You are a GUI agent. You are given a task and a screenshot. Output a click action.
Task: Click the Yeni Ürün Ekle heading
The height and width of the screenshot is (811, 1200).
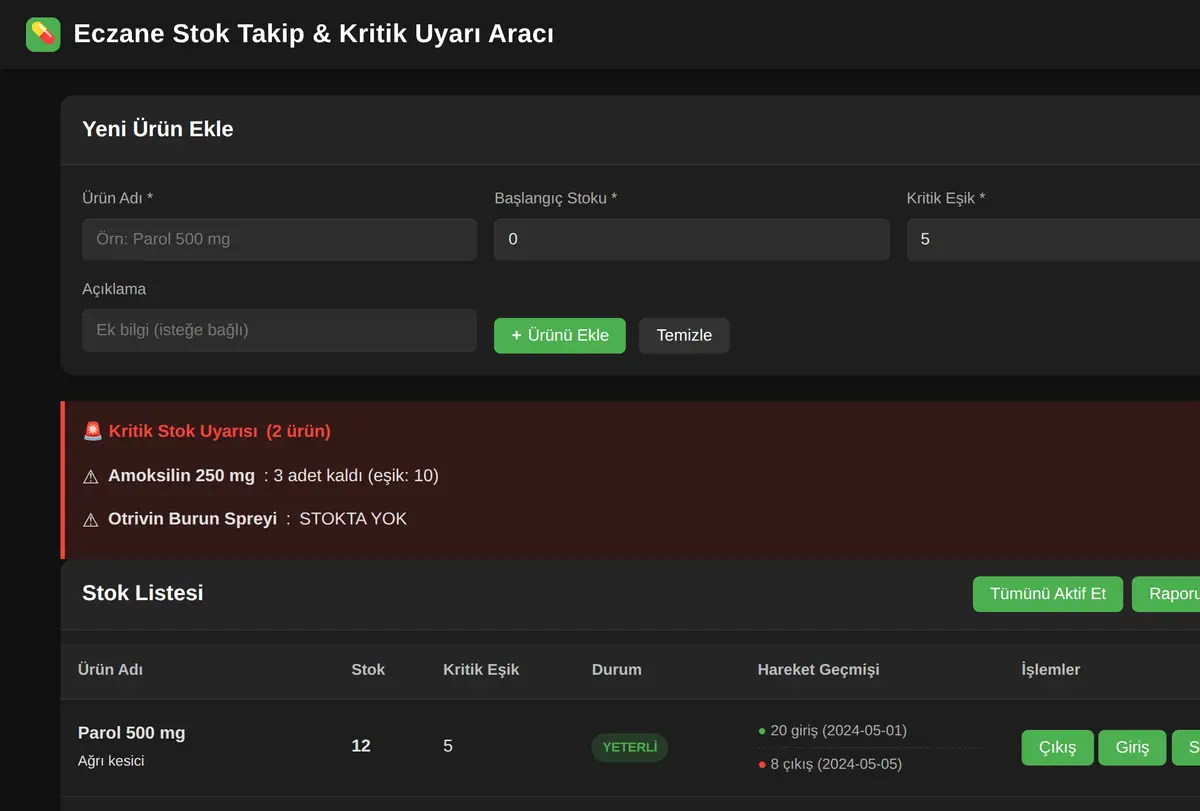click(x=158, y=129)
